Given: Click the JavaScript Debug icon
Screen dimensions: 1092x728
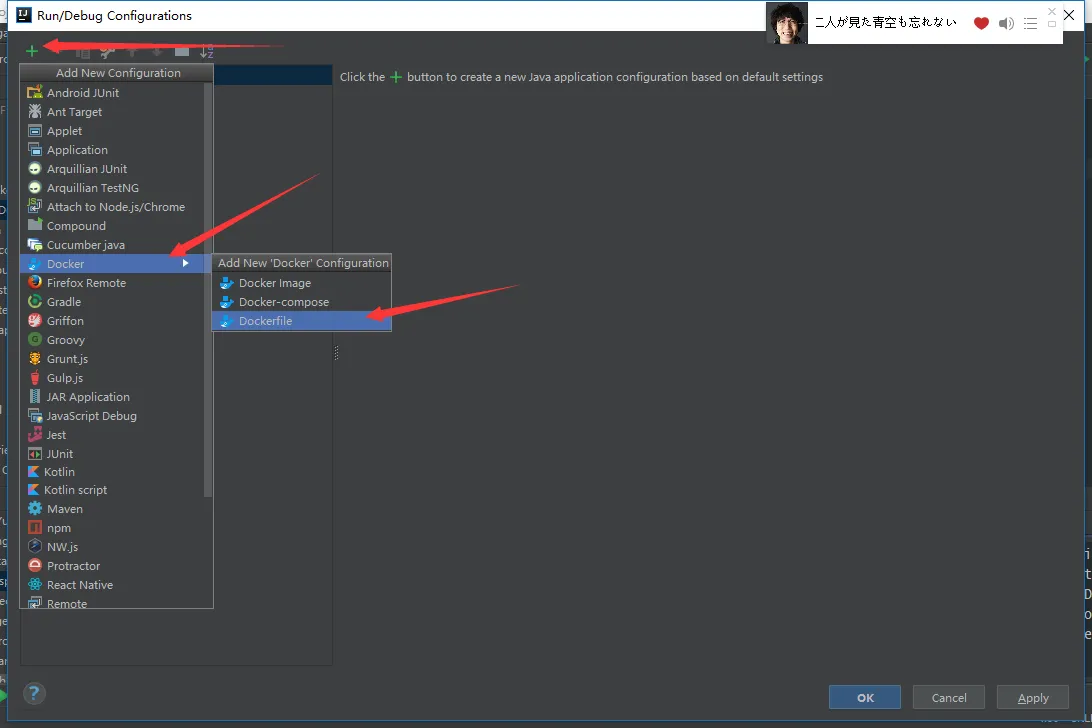Looking at the screenshot, I should point(35,415).
